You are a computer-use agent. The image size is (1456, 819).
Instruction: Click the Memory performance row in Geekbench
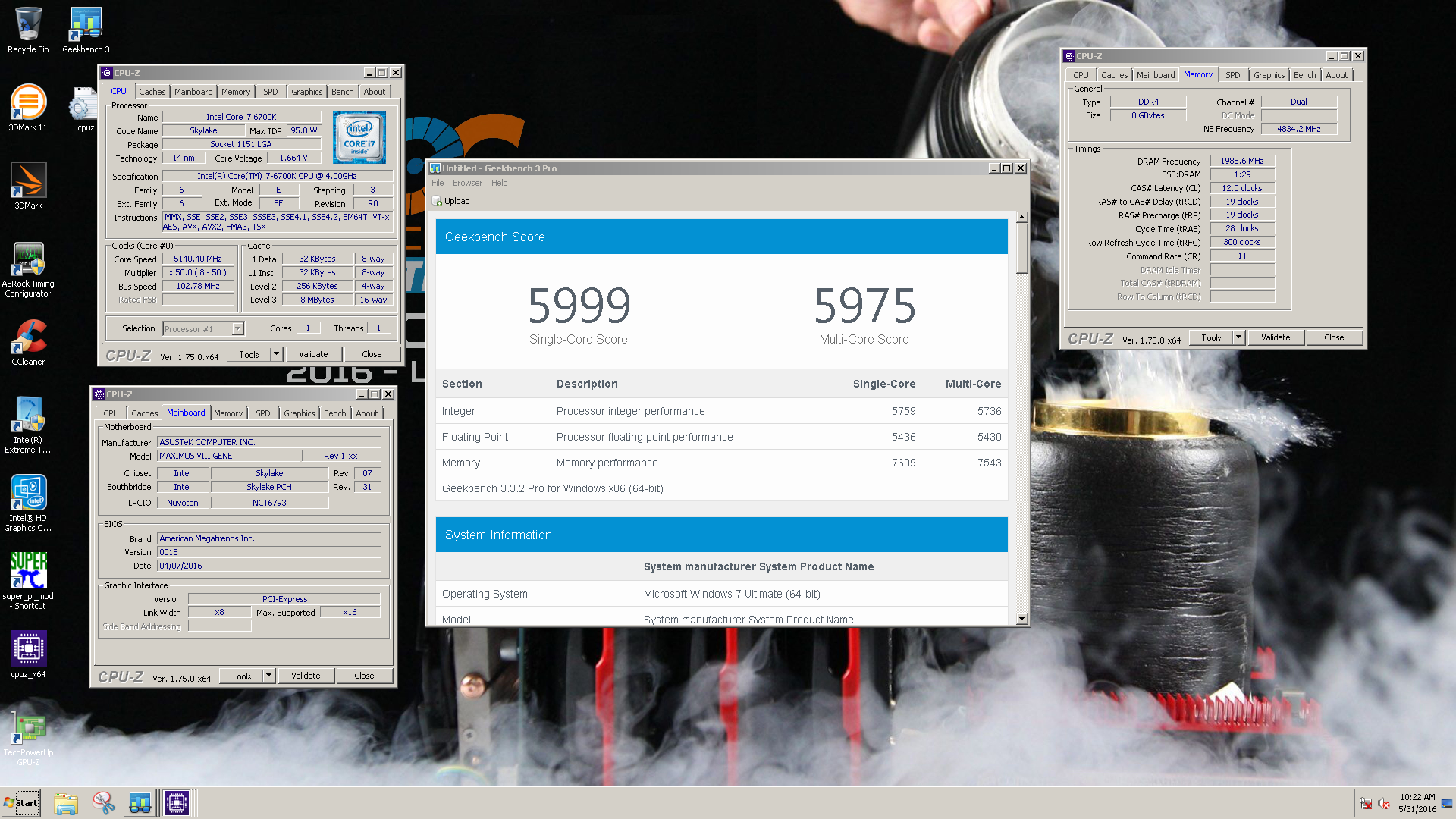pyautogui.click(x=721, y=463)
